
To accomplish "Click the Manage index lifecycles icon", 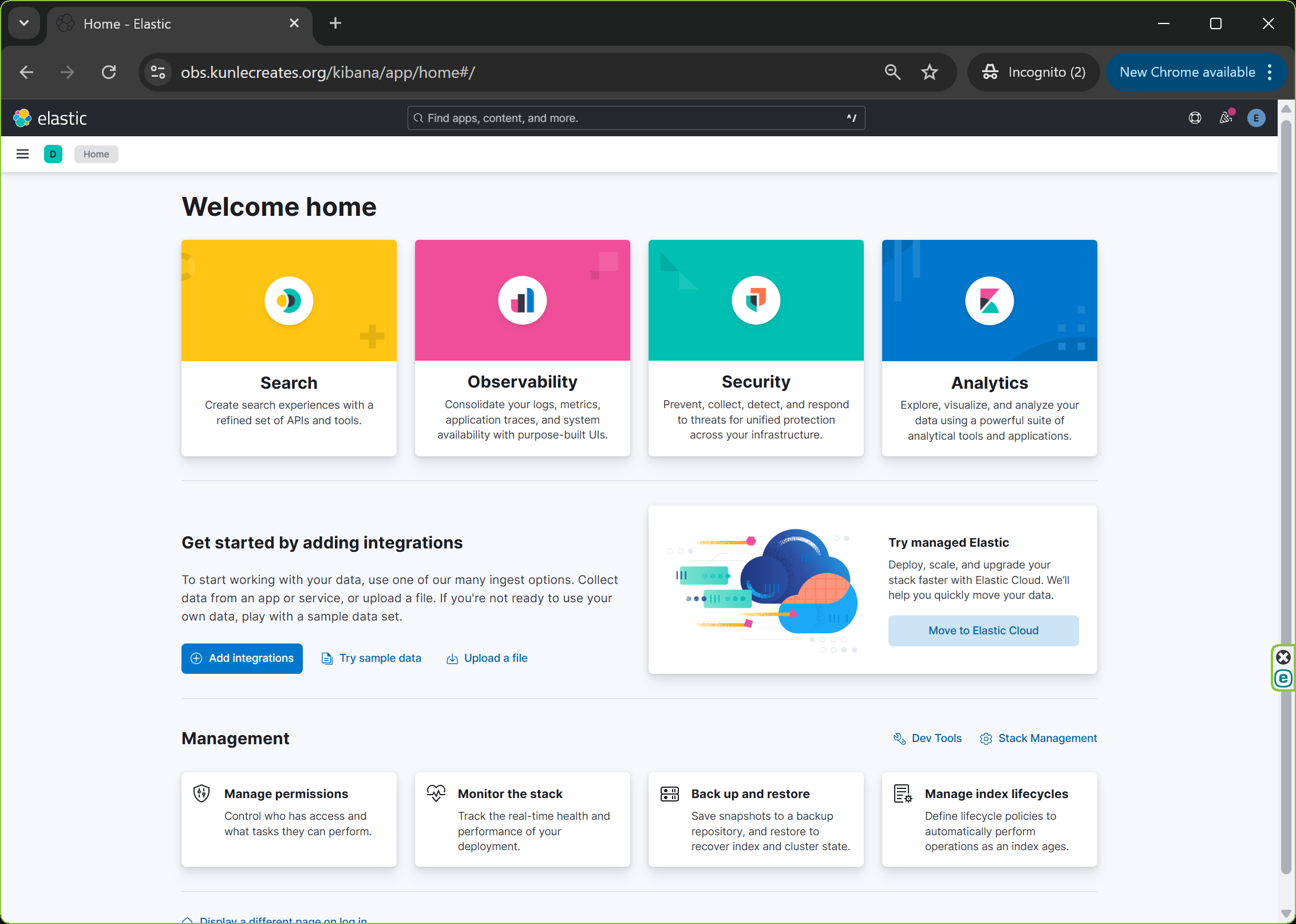I will click(903, 793).
